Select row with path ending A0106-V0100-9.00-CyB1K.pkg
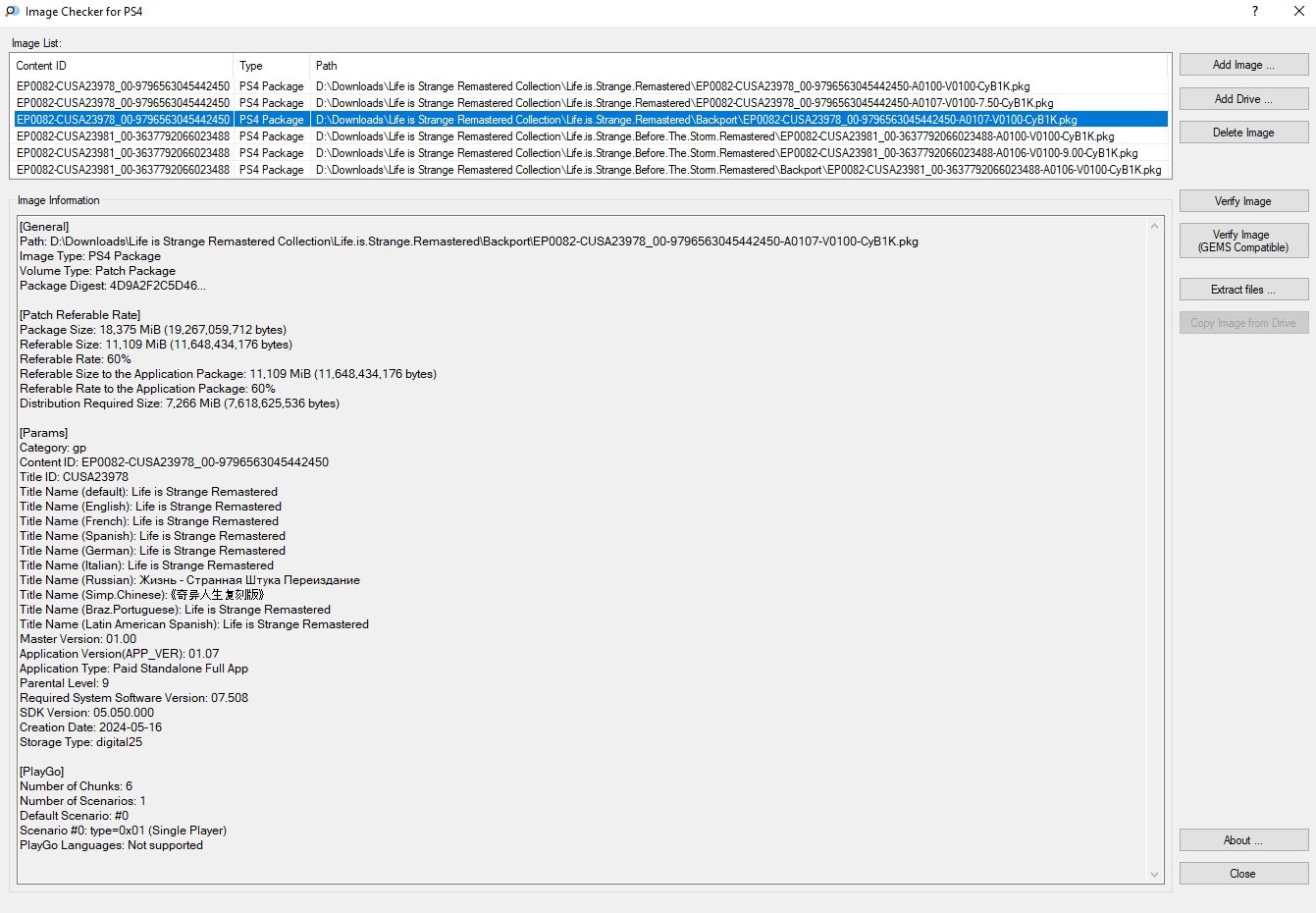 pos(590,153)
